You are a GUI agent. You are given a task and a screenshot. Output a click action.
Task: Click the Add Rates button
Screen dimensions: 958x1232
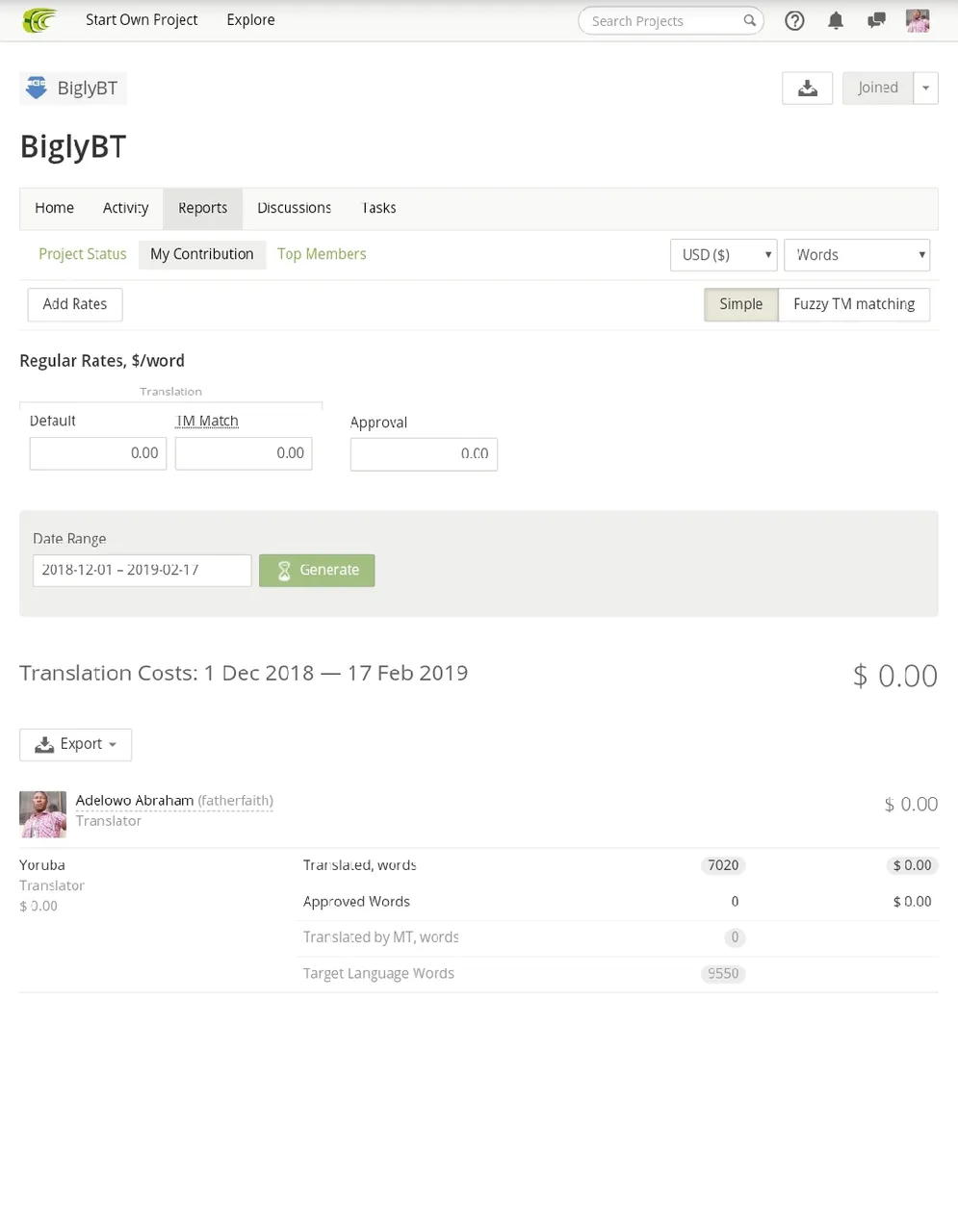pyautogui.click(x=75, y=304)
